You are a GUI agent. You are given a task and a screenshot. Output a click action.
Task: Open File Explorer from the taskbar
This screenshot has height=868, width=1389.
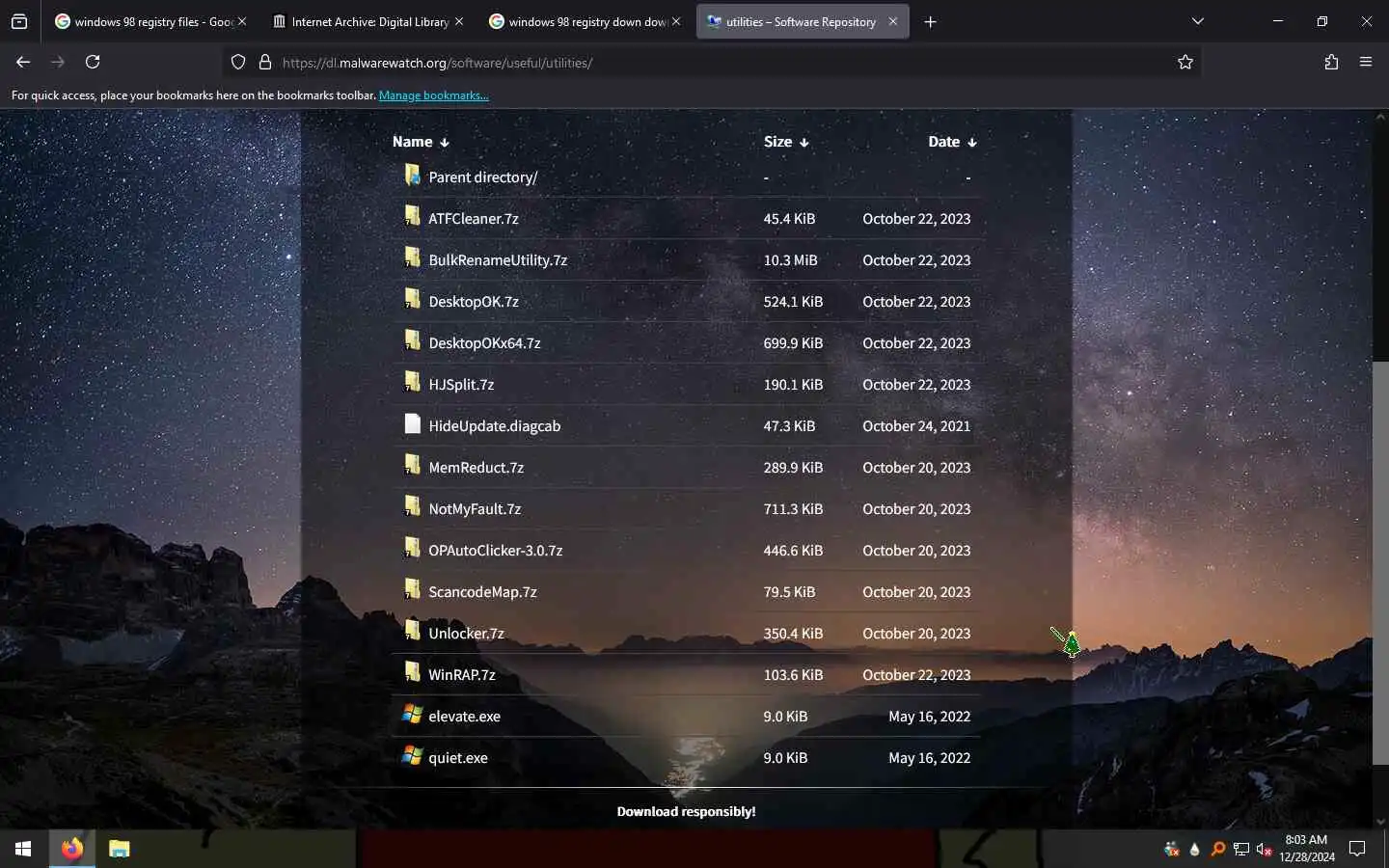coord(119,849)
